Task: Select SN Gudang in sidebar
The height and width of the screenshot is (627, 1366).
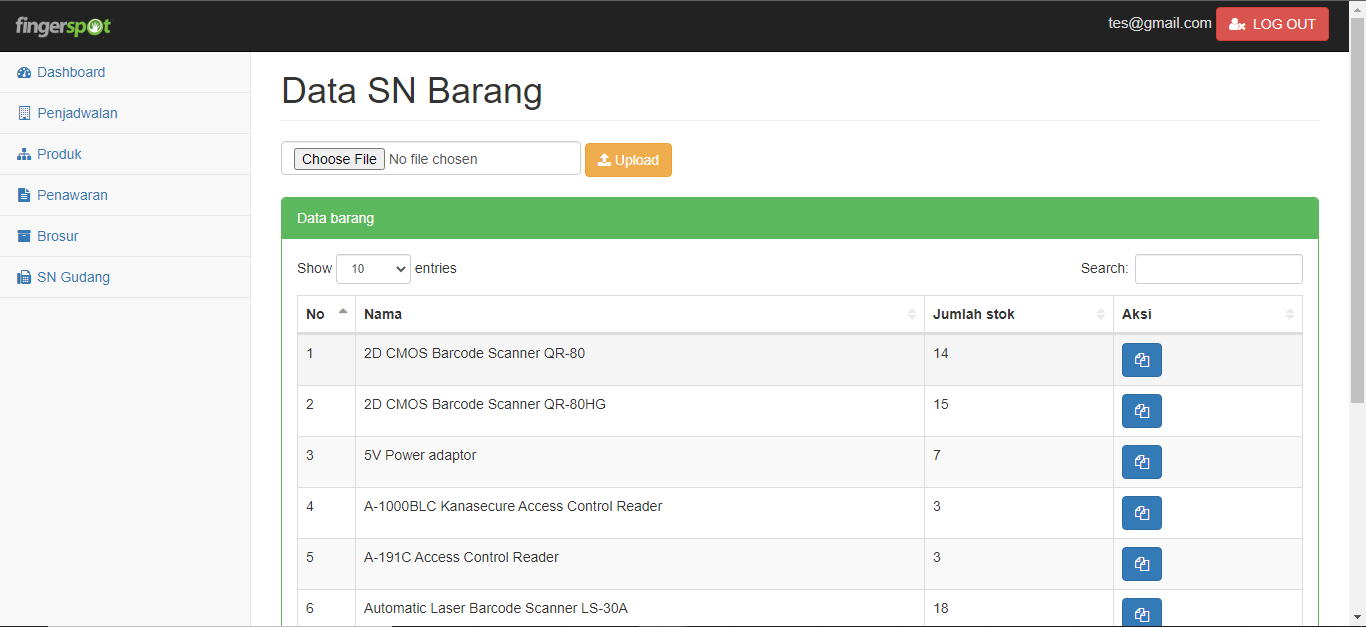Action: point(73,277)
